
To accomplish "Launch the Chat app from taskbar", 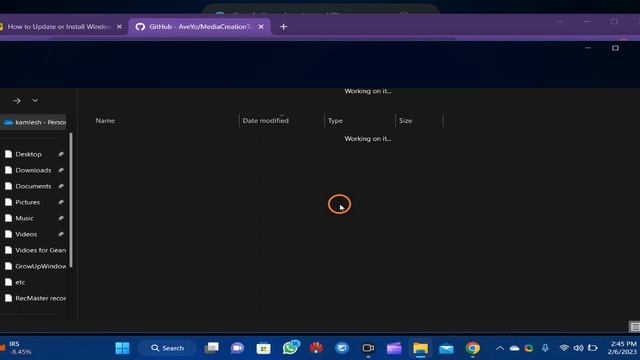I will (238, 348).
